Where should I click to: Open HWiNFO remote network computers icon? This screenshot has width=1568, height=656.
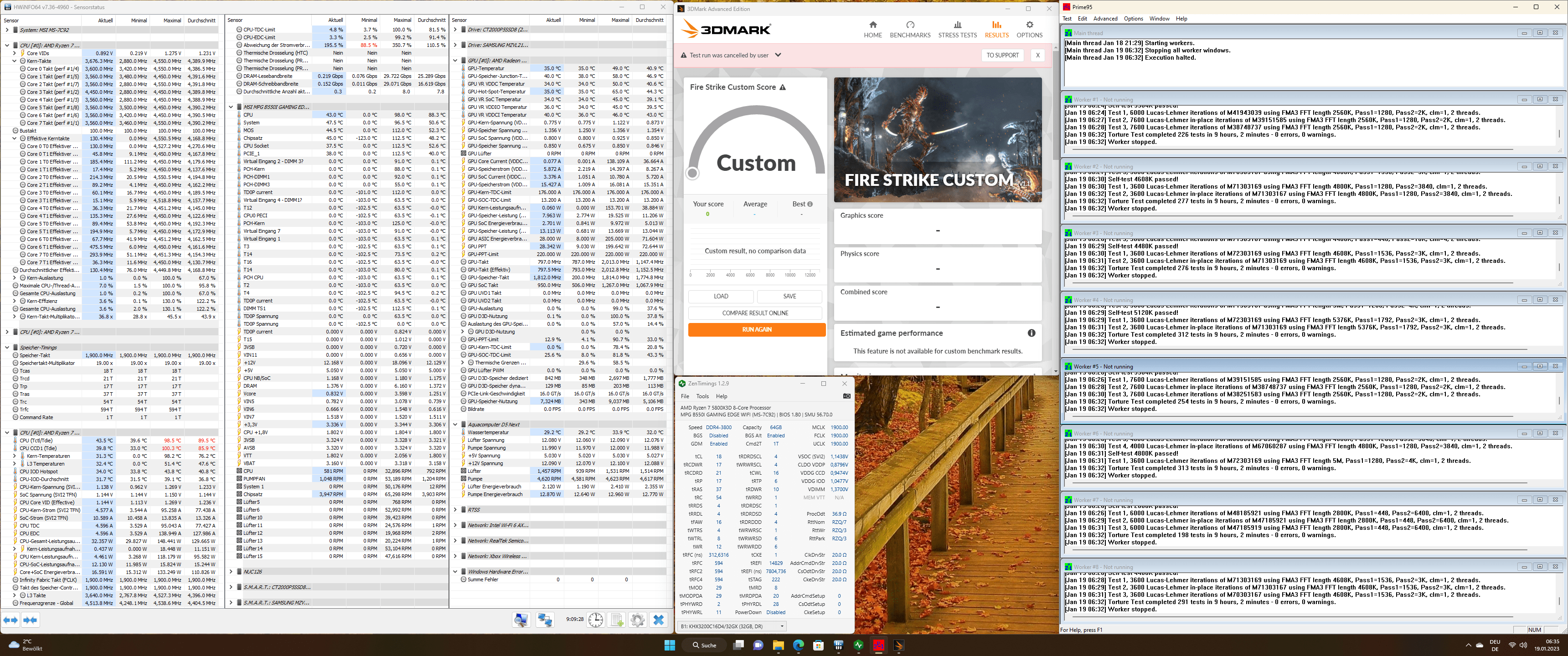point(544,620)
